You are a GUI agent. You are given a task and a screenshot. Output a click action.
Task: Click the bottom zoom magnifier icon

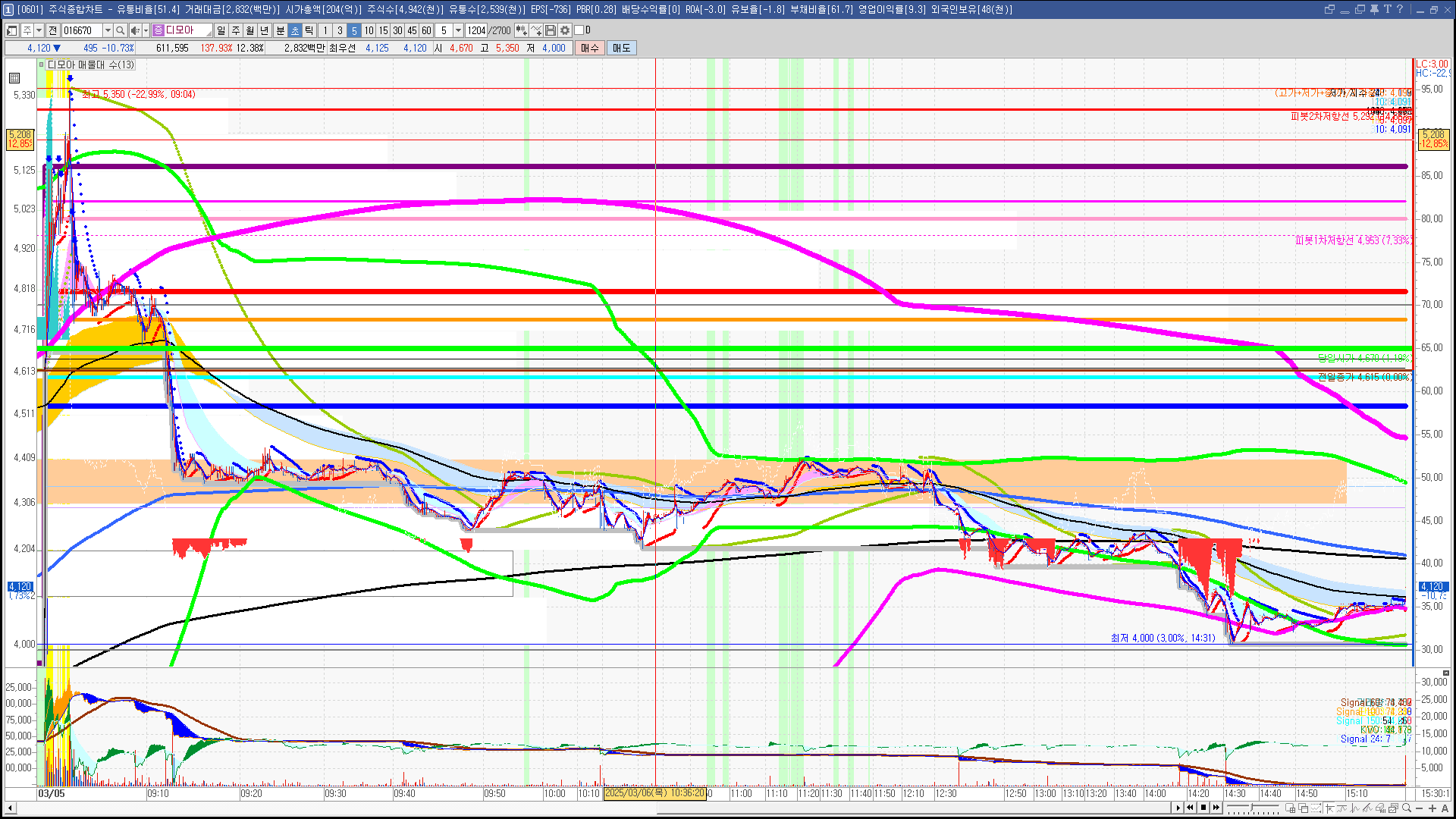[1407, 808]
